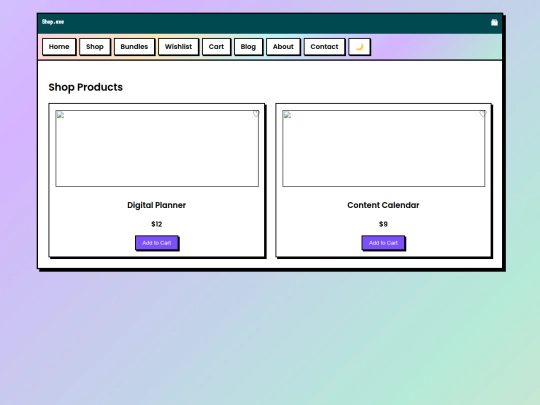Image resolution: width=540 pixels, height=405 pixels.
Task: Open the Contact page
Action: pyautogui.click(x=324, y=47)
